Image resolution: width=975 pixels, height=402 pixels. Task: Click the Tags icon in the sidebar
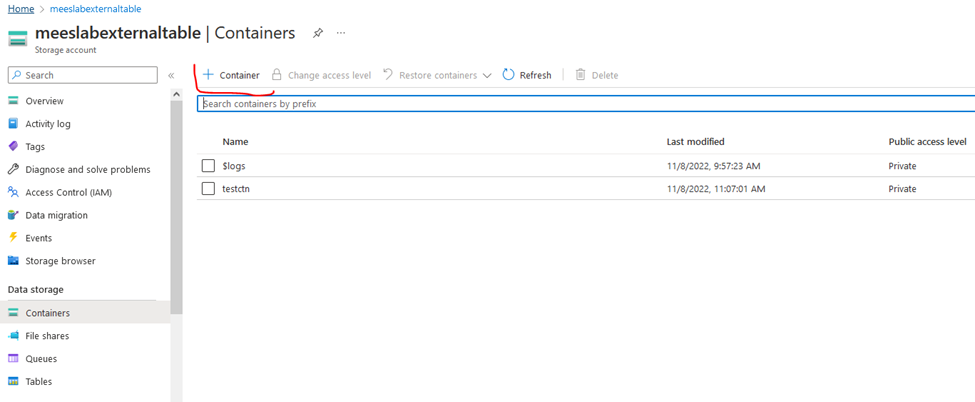[x=13, y=147]
